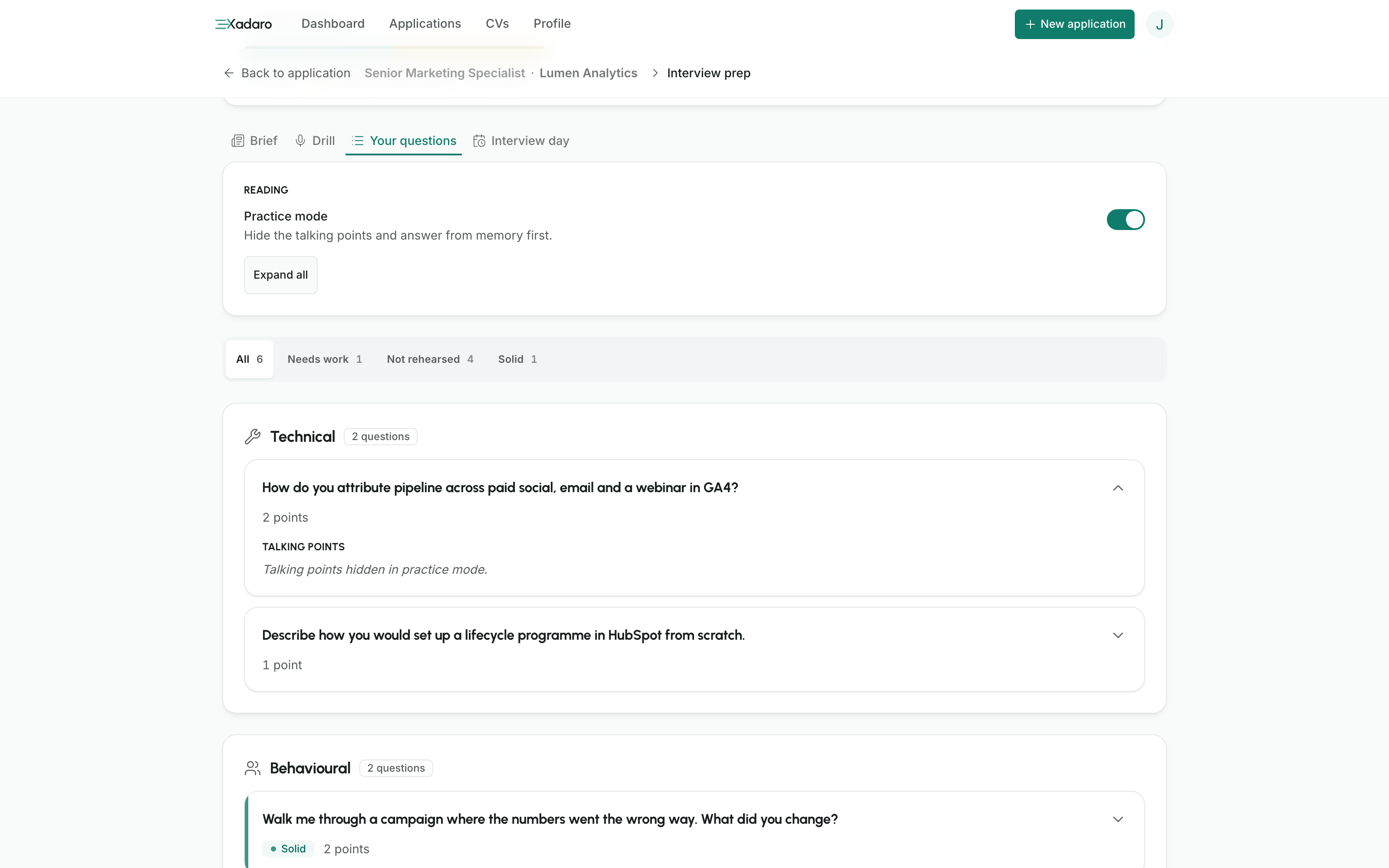Go to Applications in the top nav
Screen dimensions: 1389x868
click(x=425, y=23)
